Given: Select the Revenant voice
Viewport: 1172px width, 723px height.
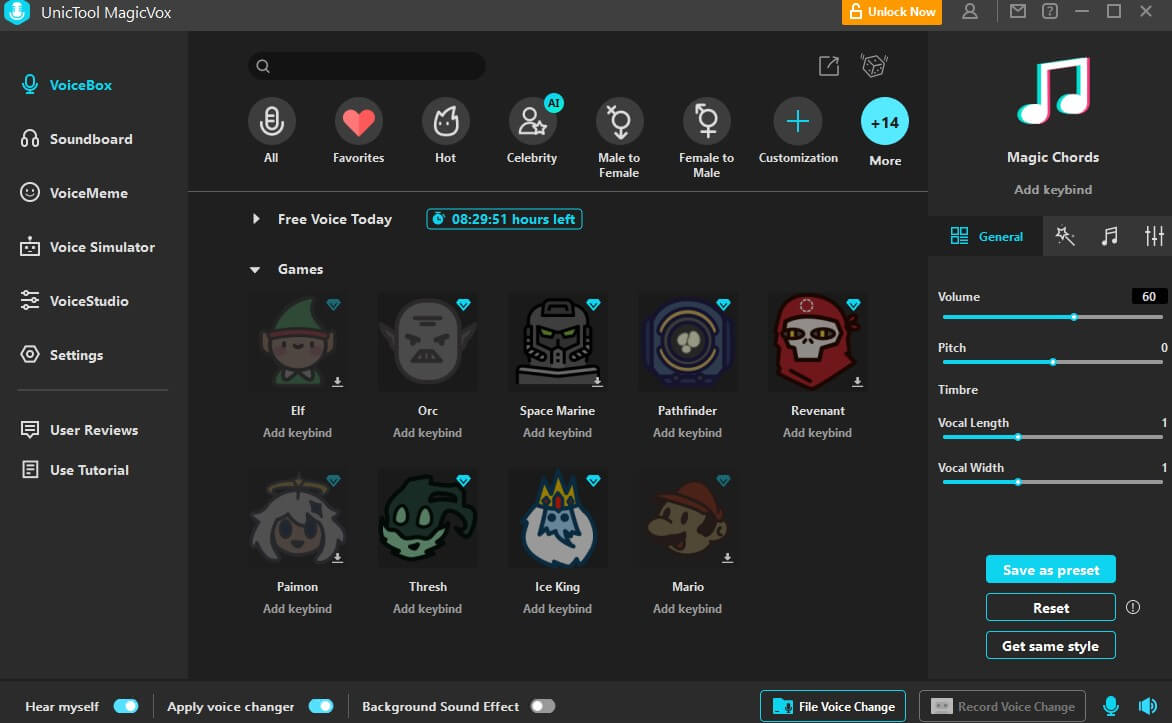Looking at the screenshot, I should point(818,342).
